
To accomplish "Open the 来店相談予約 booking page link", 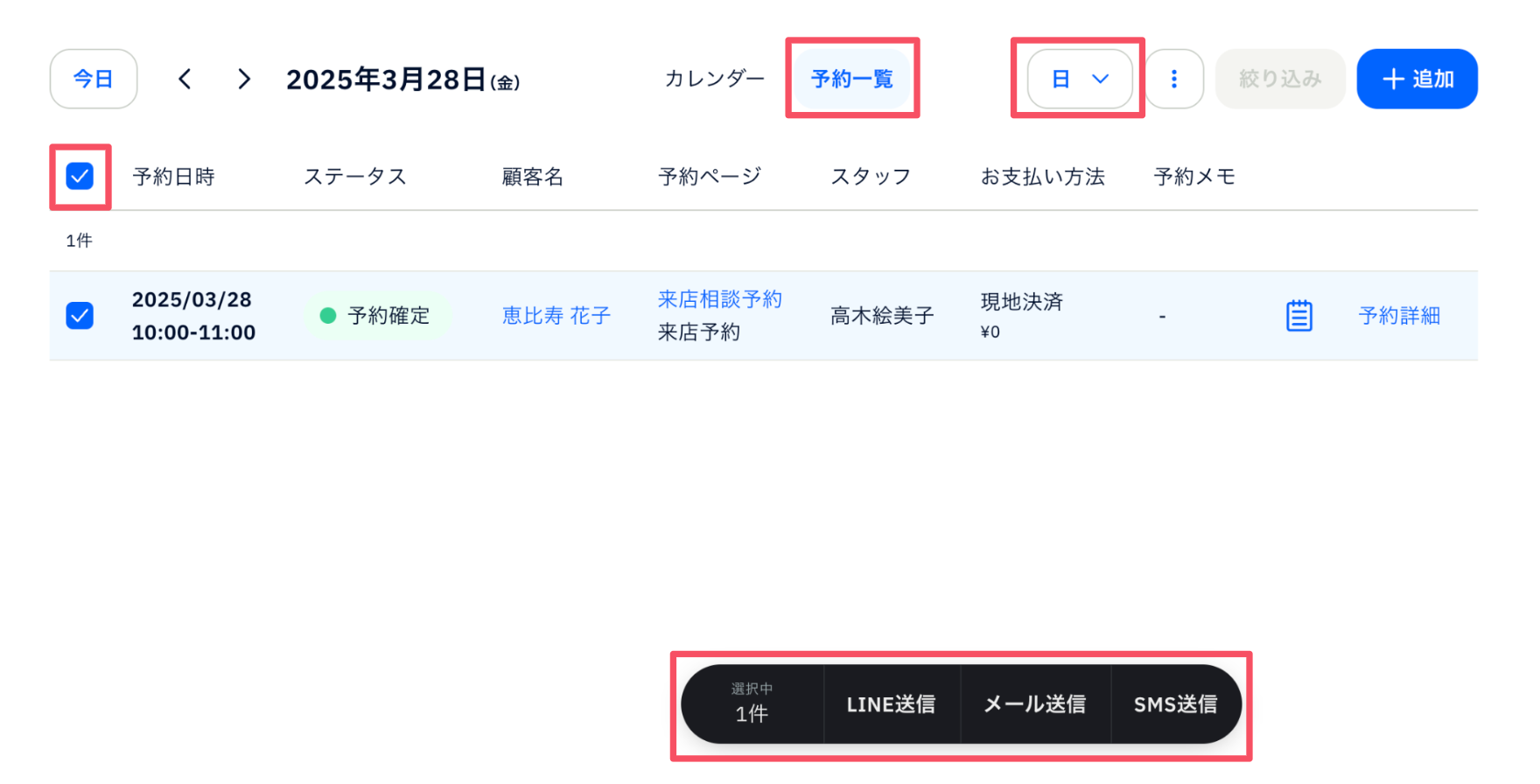I will pyautogui.click(x=719, y=299).
